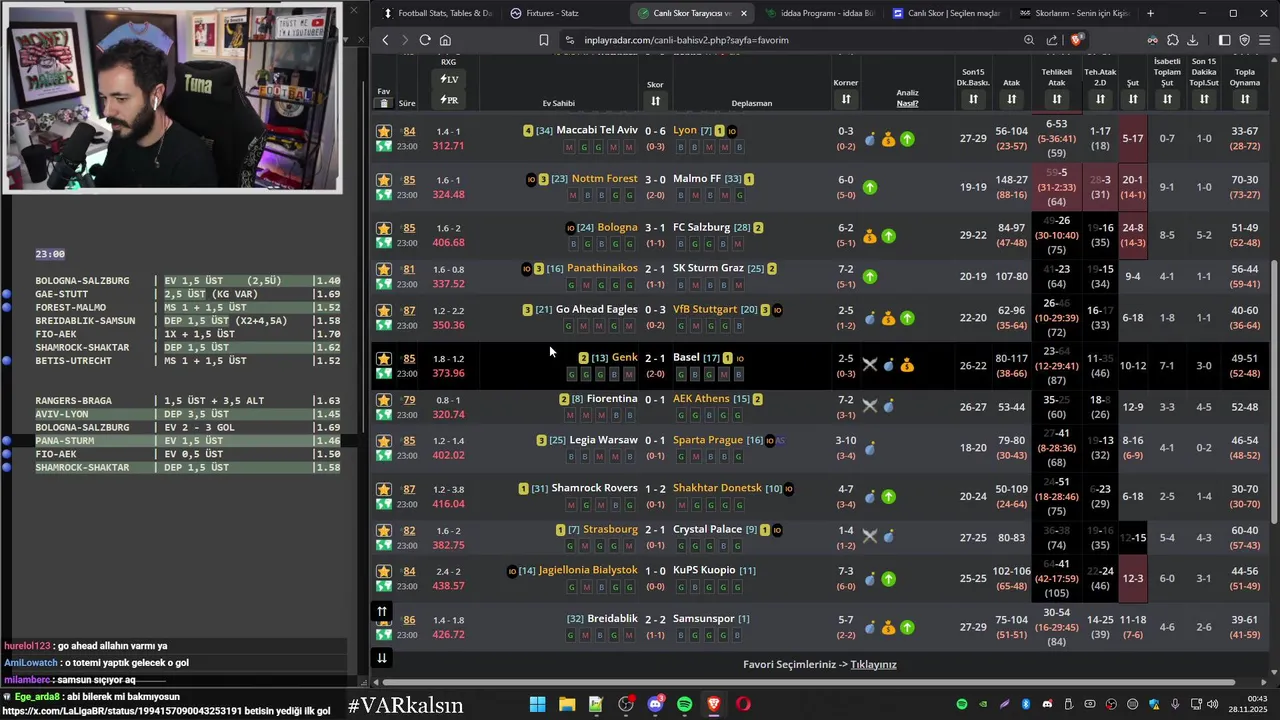Open the Windows Start menu
The height and width of the screenshot is (720, 1280).
point(537,704)
